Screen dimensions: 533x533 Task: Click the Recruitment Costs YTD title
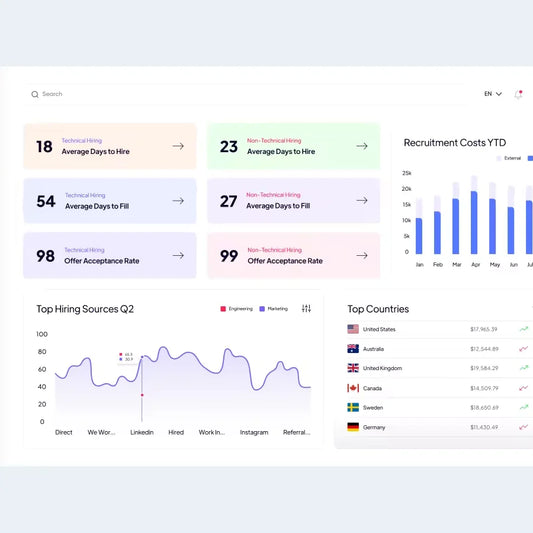point(455,143)
